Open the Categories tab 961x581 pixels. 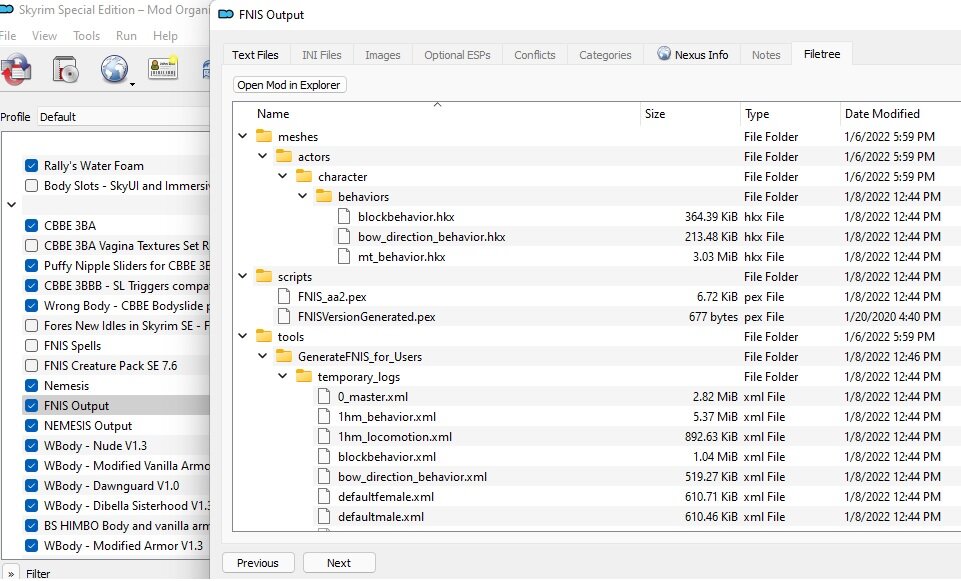[605, 55]
